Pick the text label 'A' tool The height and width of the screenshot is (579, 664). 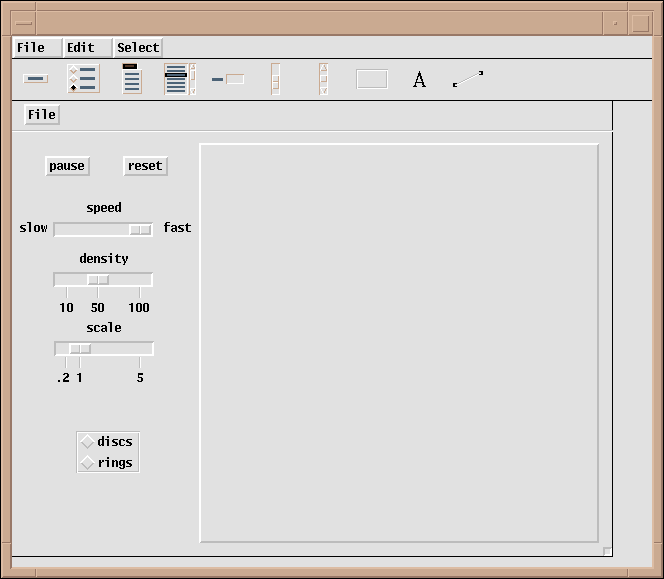419,79
